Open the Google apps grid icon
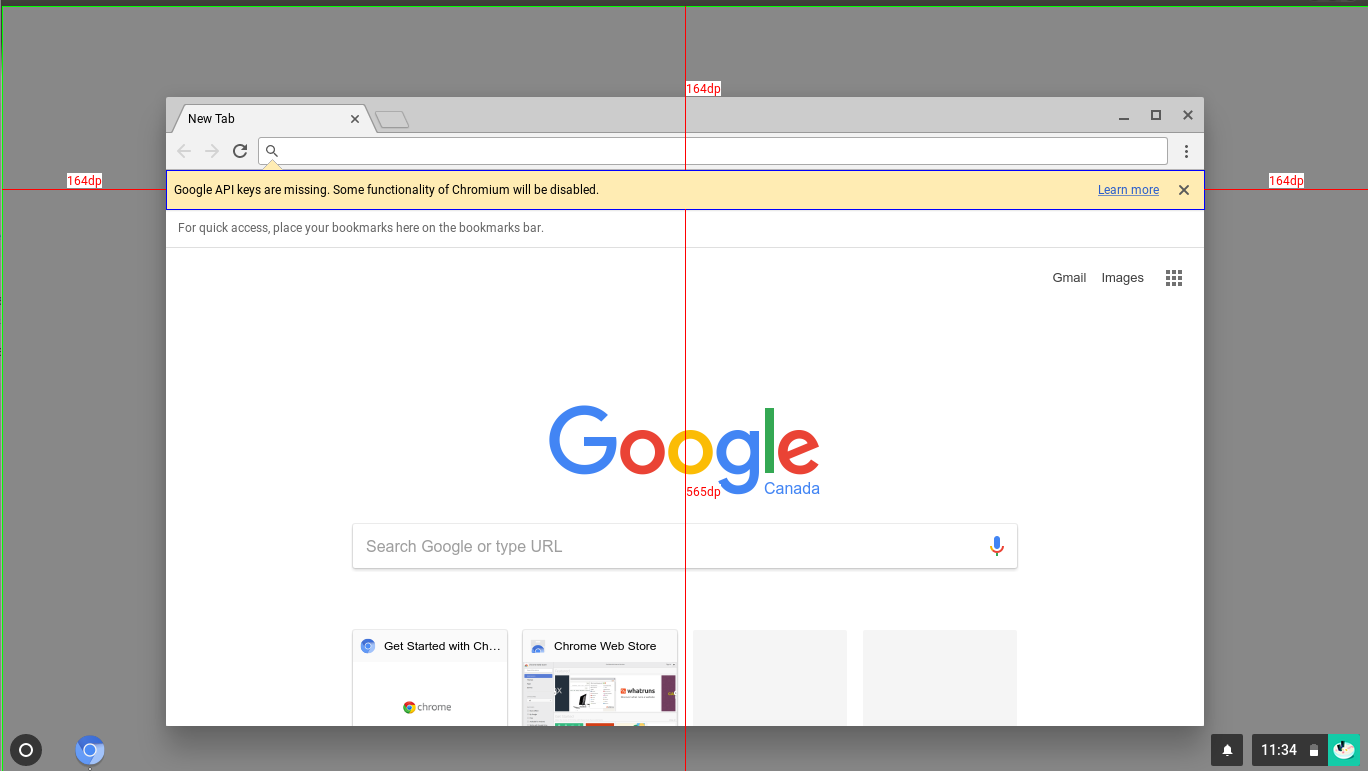The image size is (1368, 771). 1174,278
